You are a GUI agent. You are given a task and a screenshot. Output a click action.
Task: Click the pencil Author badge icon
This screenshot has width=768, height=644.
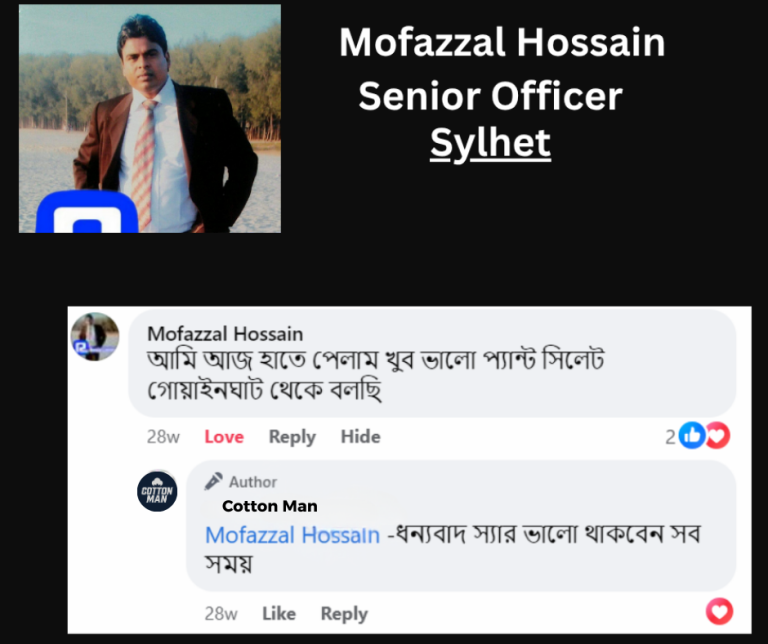point(213,482)
